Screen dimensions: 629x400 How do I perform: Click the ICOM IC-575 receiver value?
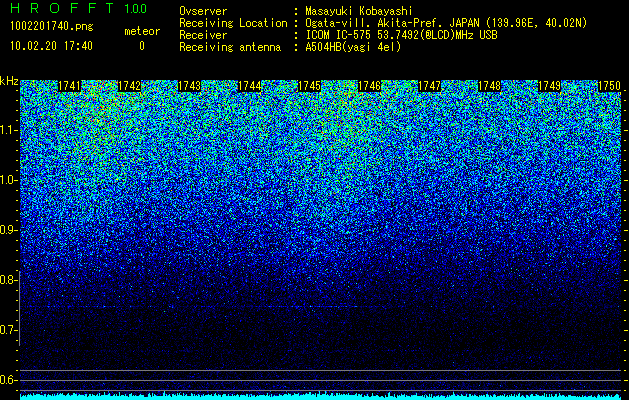coord(401,35)
